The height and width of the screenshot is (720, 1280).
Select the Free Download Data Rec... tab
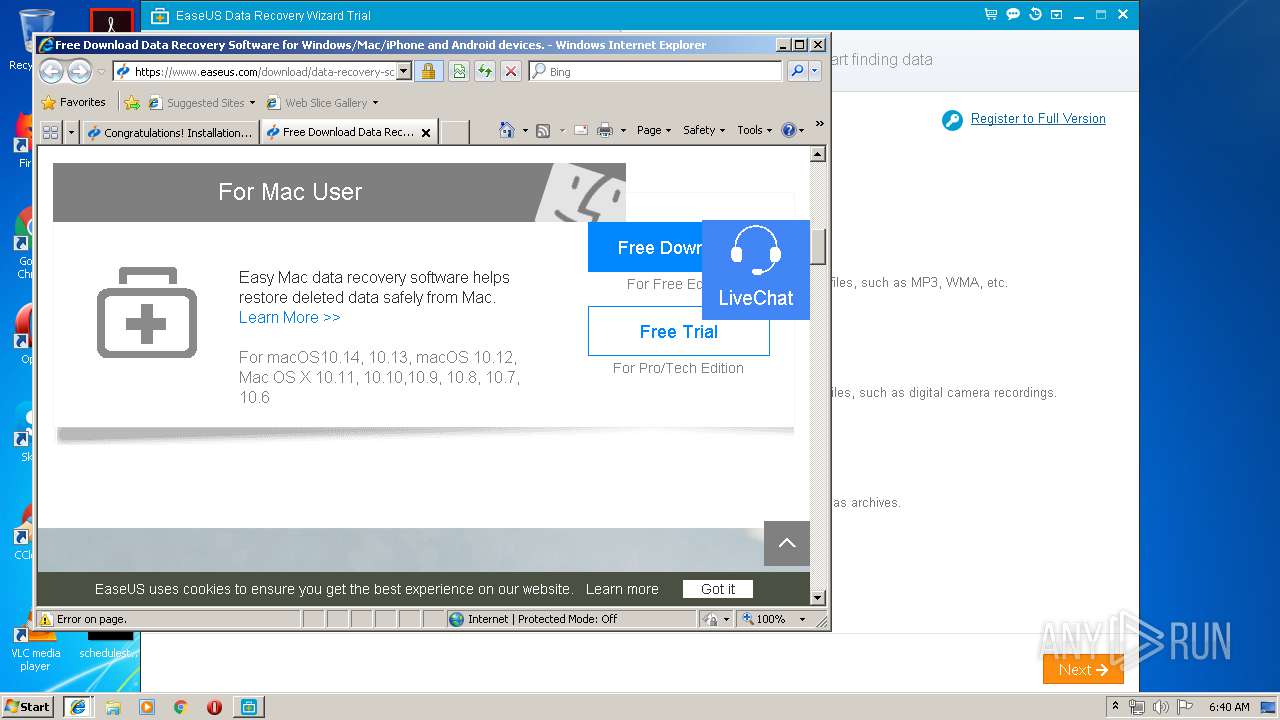click(340, 132)
